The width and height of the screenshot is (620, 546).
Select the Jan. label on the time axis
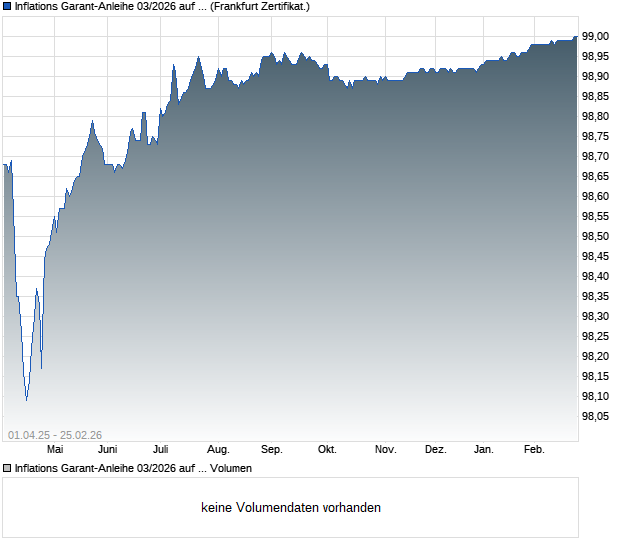[484, 450]
